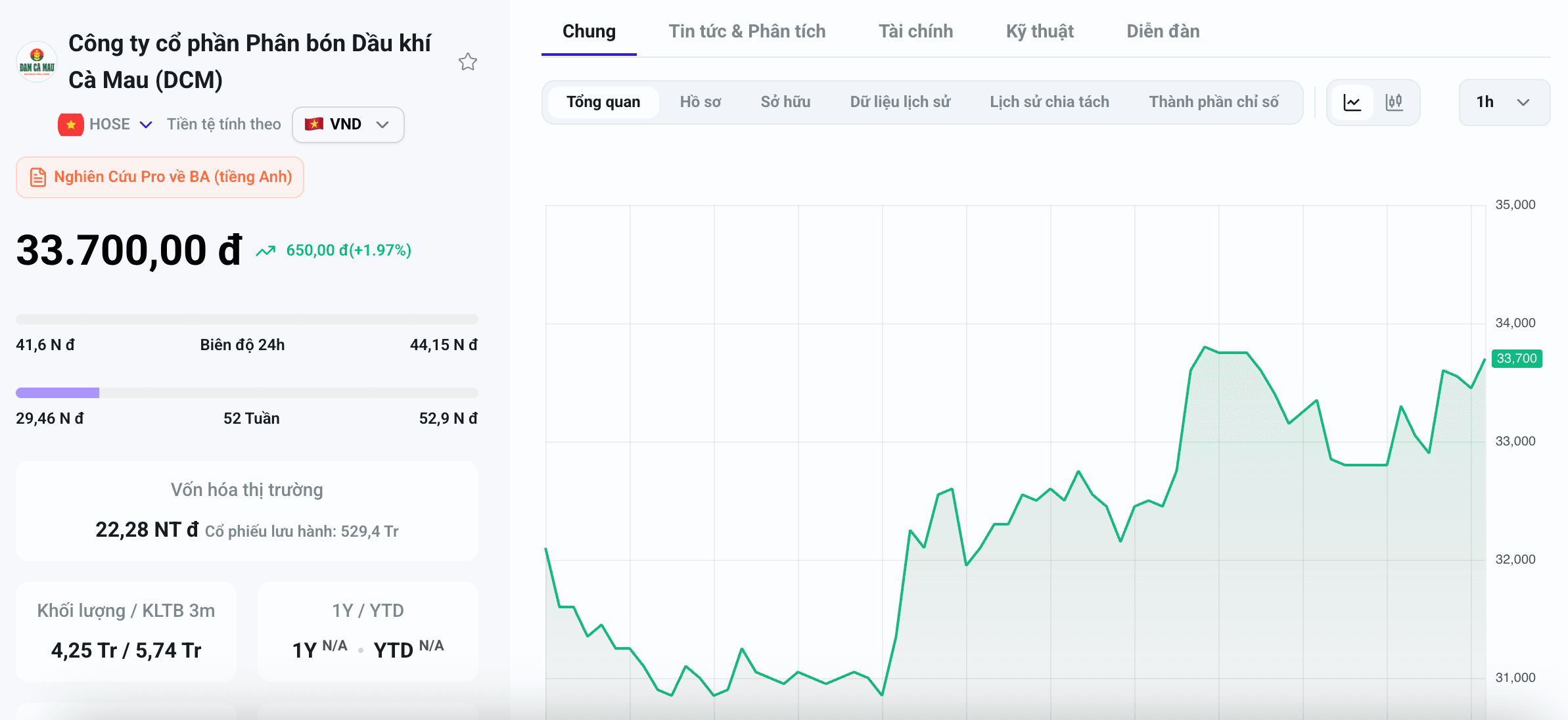Screen dimensions: 1568x720
Task: Open the Diễn đàn tab
Action: (x=1163, y=32)
